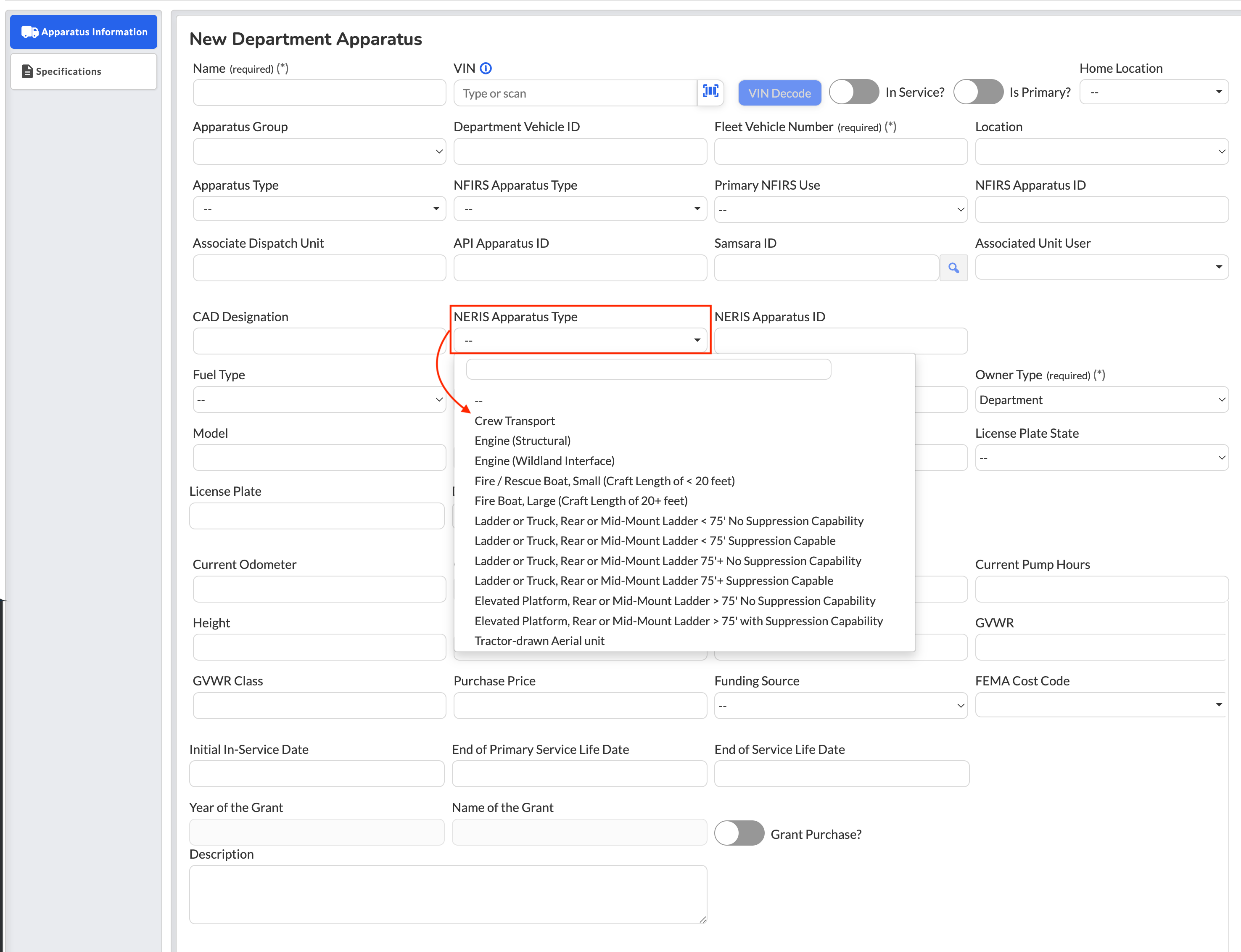Image resolution: width=1241 pixels, height=952 pixels.
Task: Select Ladder < 75' Suppression Capable option
Action: [x=684, y=541]
